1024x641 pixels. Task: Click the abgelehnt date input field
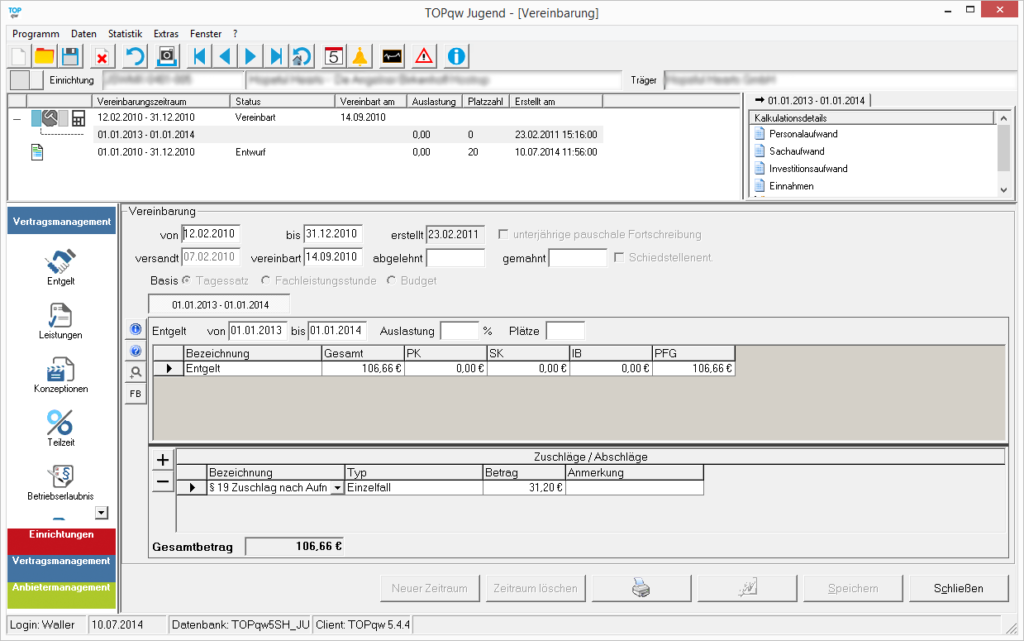point(455,258)
